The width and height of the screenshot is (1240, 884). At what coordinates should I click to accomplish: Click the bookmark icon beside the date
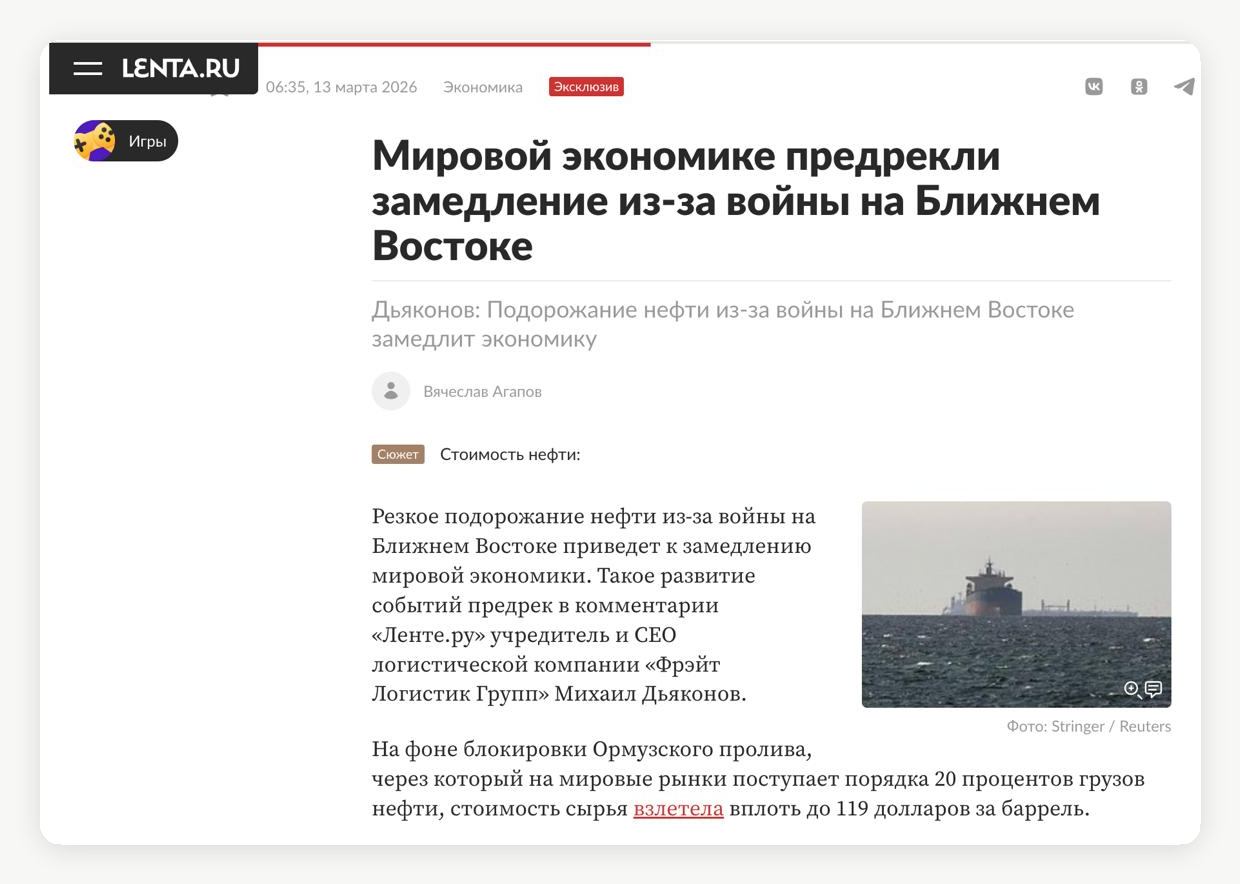point(220,92)
